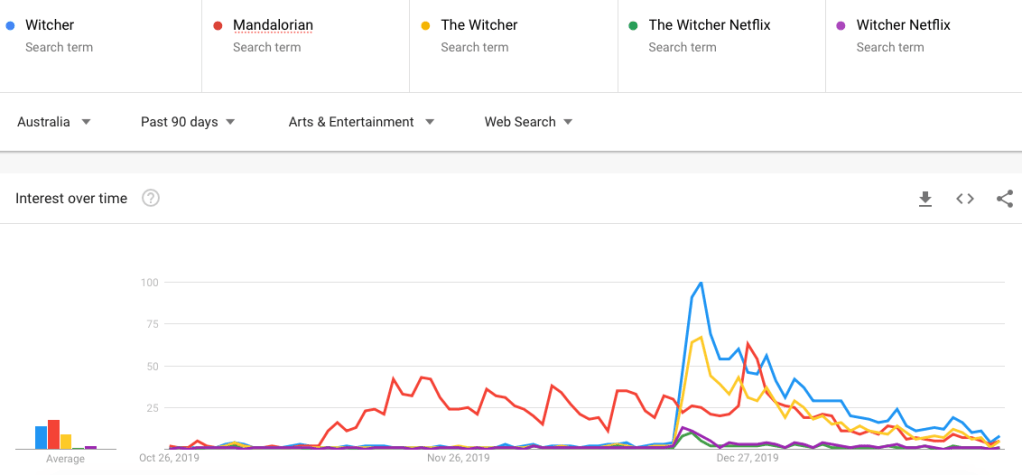Click the Interest over time heading
1022x475 pixels.
coord(71,199)
